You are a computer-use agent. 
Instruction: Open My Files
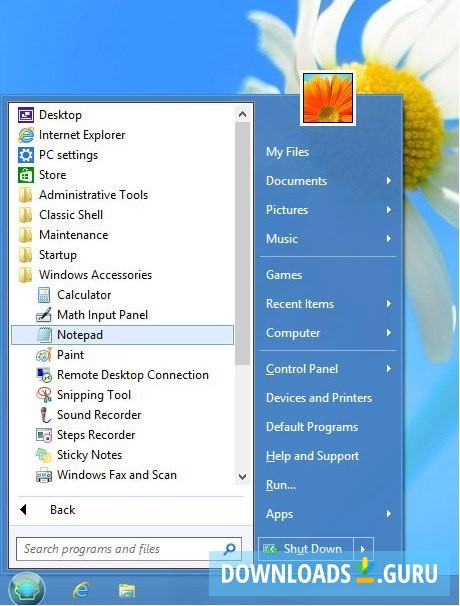pos(287,152)
